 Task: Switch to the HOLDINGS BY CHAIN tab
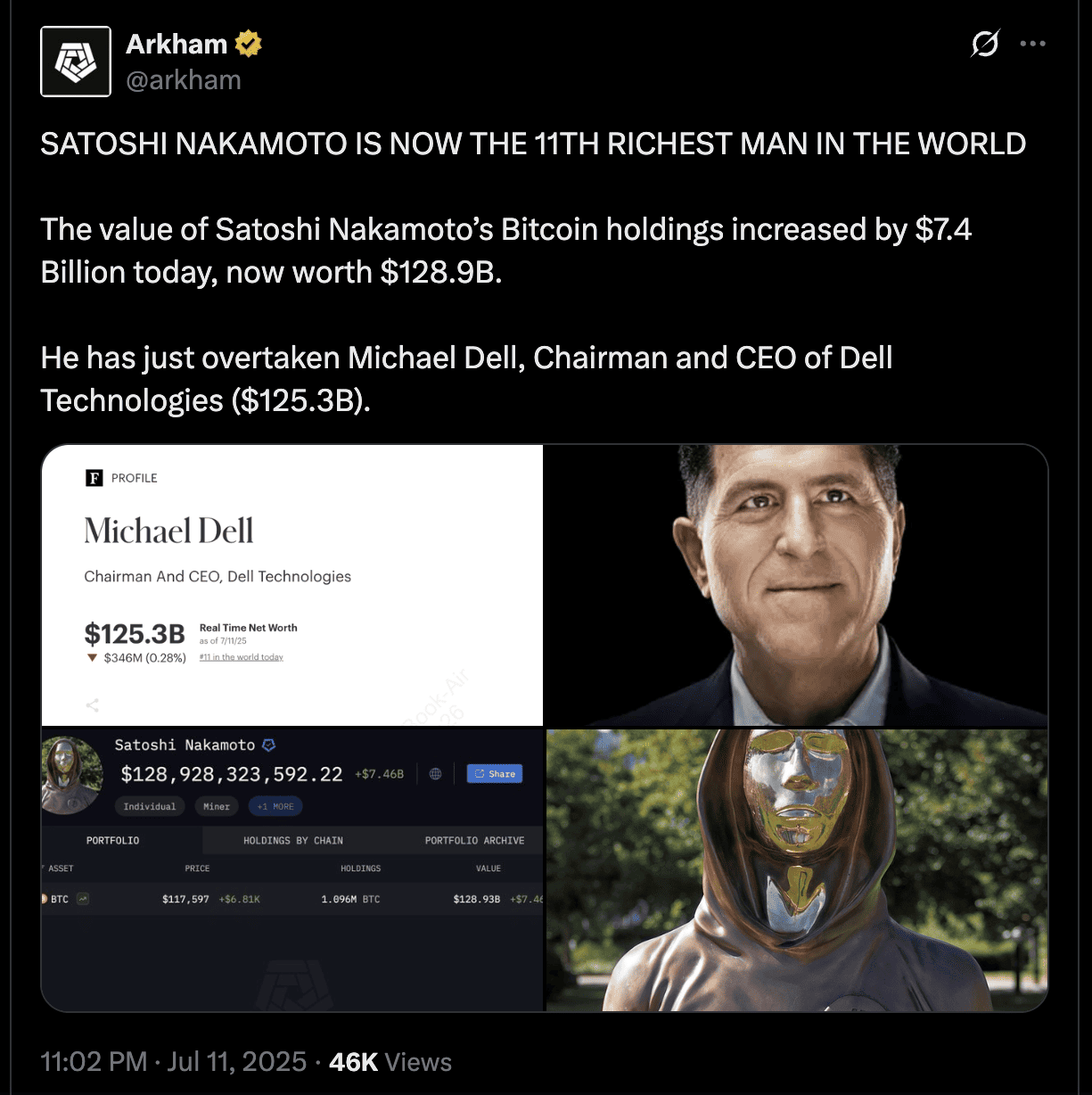click(292, 840)
